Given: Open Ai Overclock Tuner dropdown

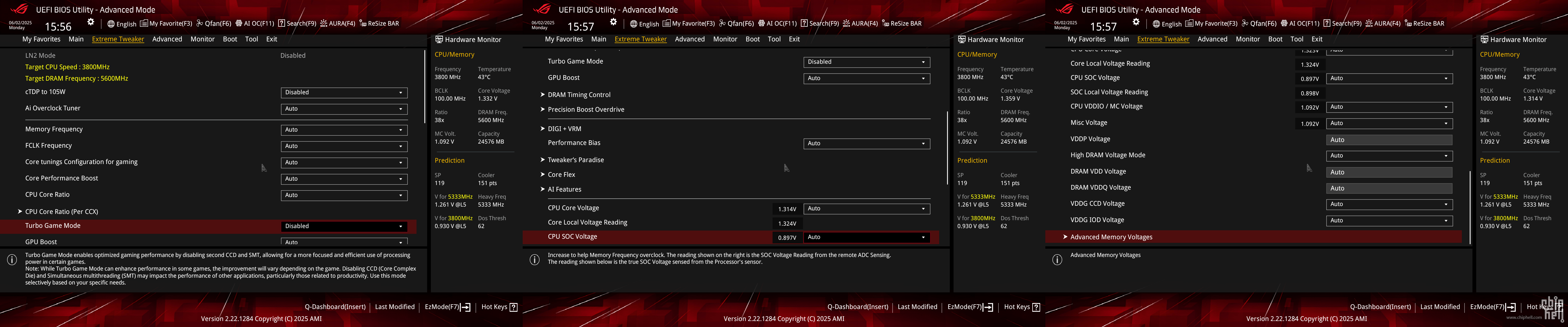Looking at the screenshot, I should pyautogui.click(x=344, y=109).
